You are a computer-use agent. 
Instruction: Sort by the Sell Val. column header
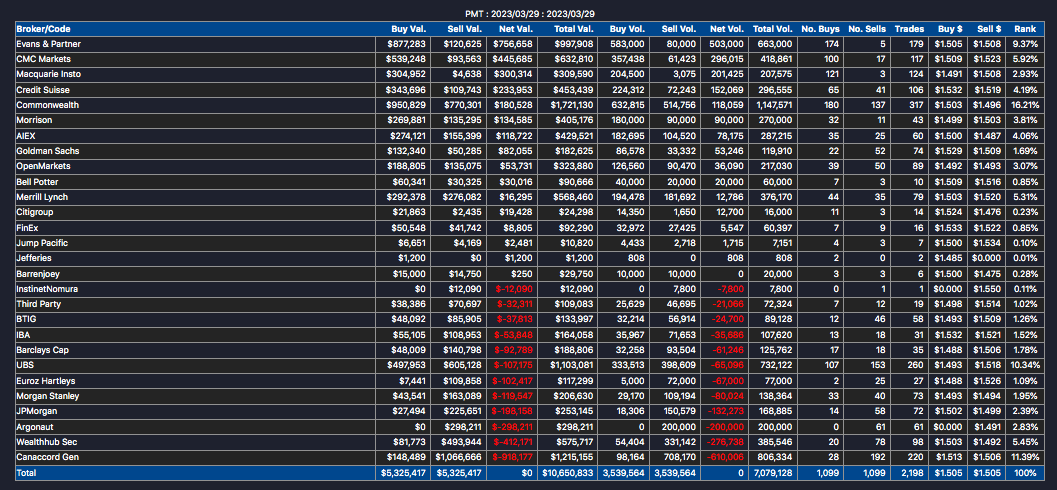pos(464,29)
